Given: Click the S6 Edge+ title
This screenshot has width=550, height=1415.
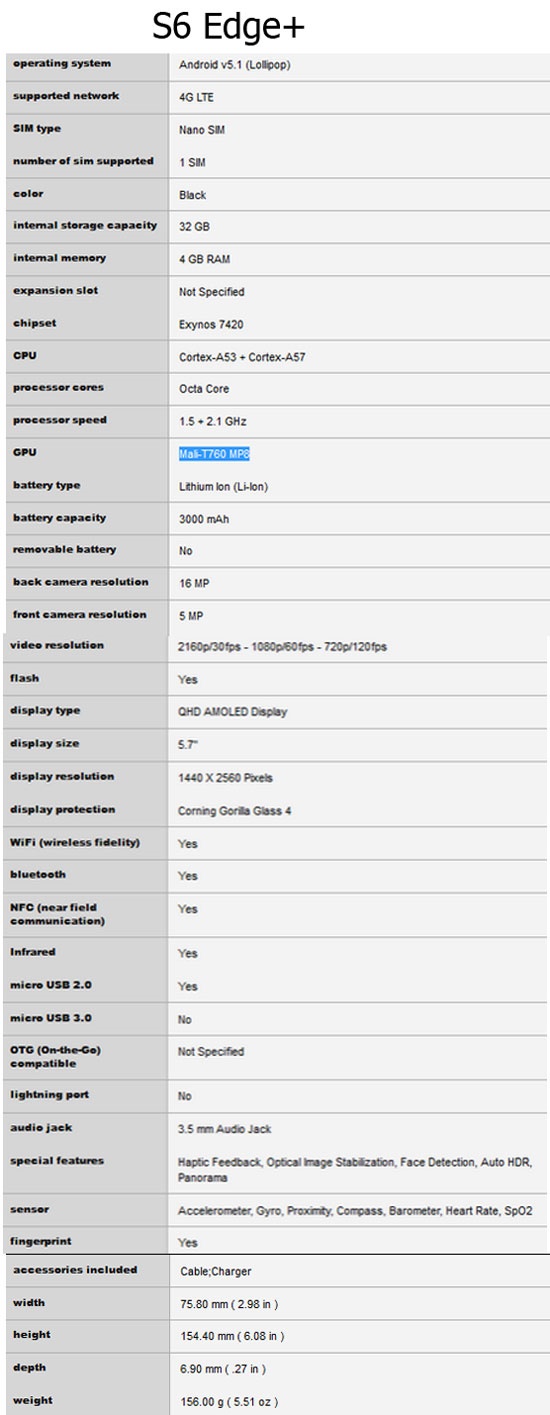Looking at the screenshot, I should pyautogui.click(x=228, y=26).
